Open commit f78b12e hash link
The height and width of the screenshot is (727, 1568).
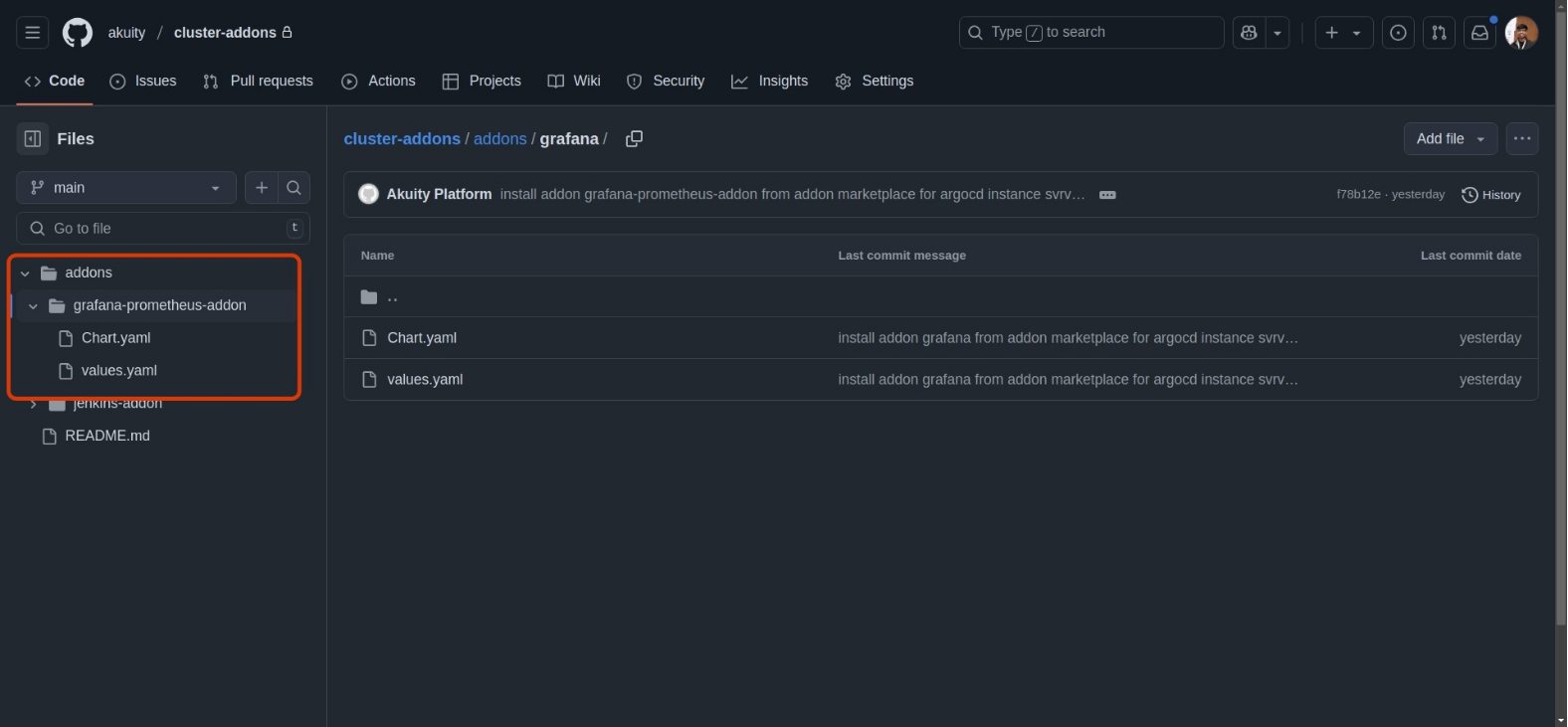1358,194
